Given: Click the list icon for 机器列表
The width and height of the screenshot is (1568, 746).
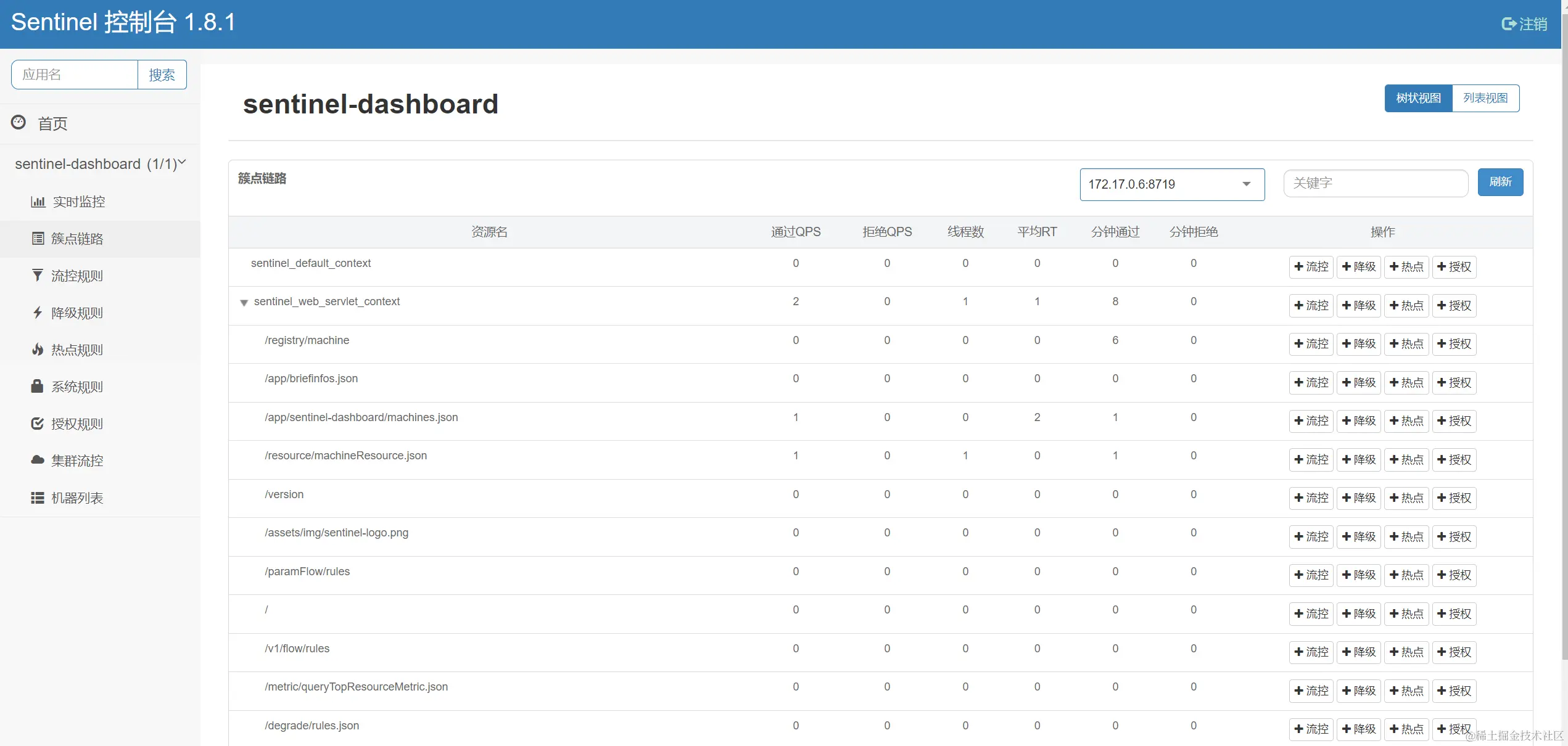Looking at the screenshot, I should [38, 498].
